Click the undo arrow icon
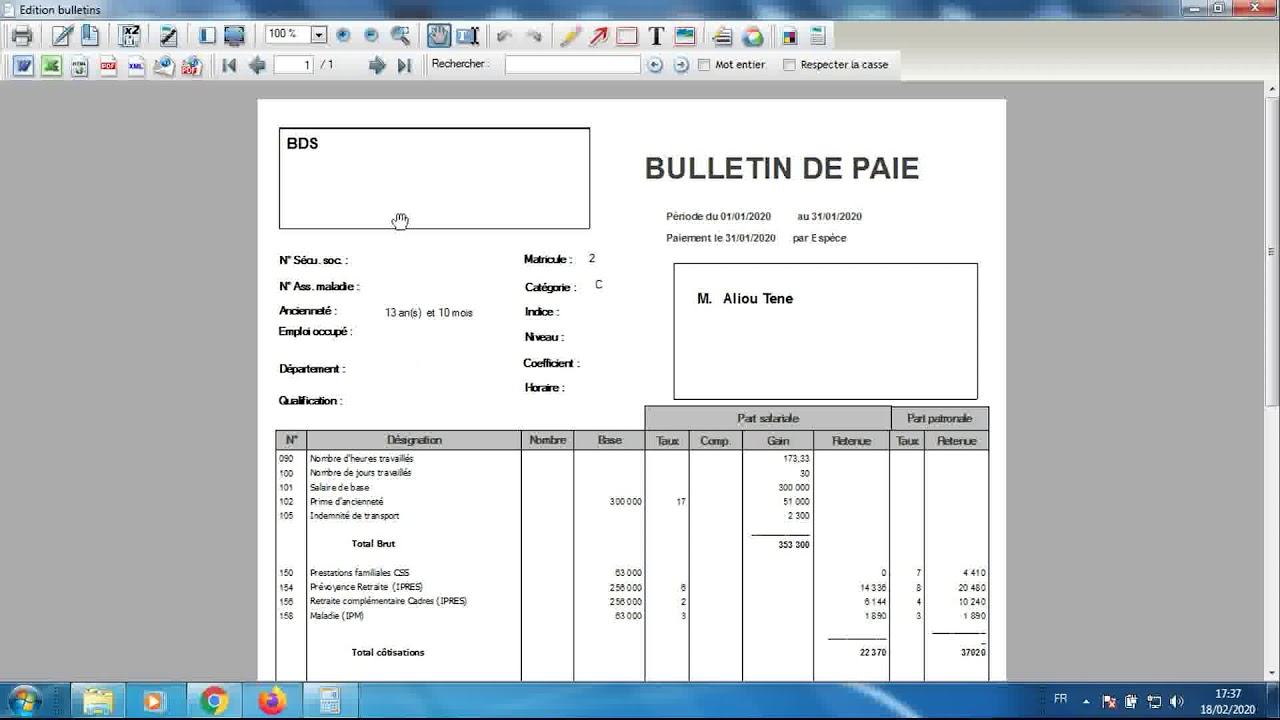 pyautogui.click(x=505, y=36)
